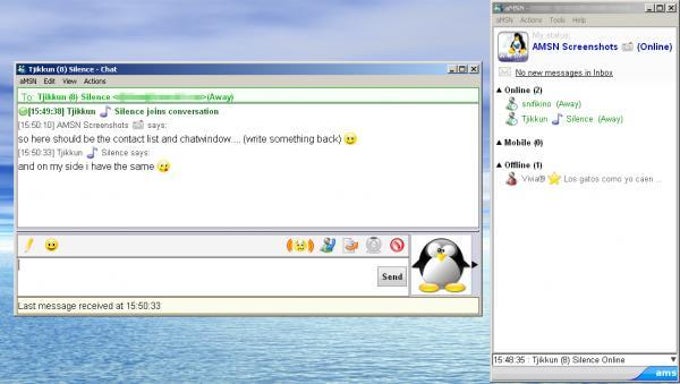The height and width of the screenshot is (384, 680).
Task: Collapse the Mobile (0) group
Action: point(499,142)
